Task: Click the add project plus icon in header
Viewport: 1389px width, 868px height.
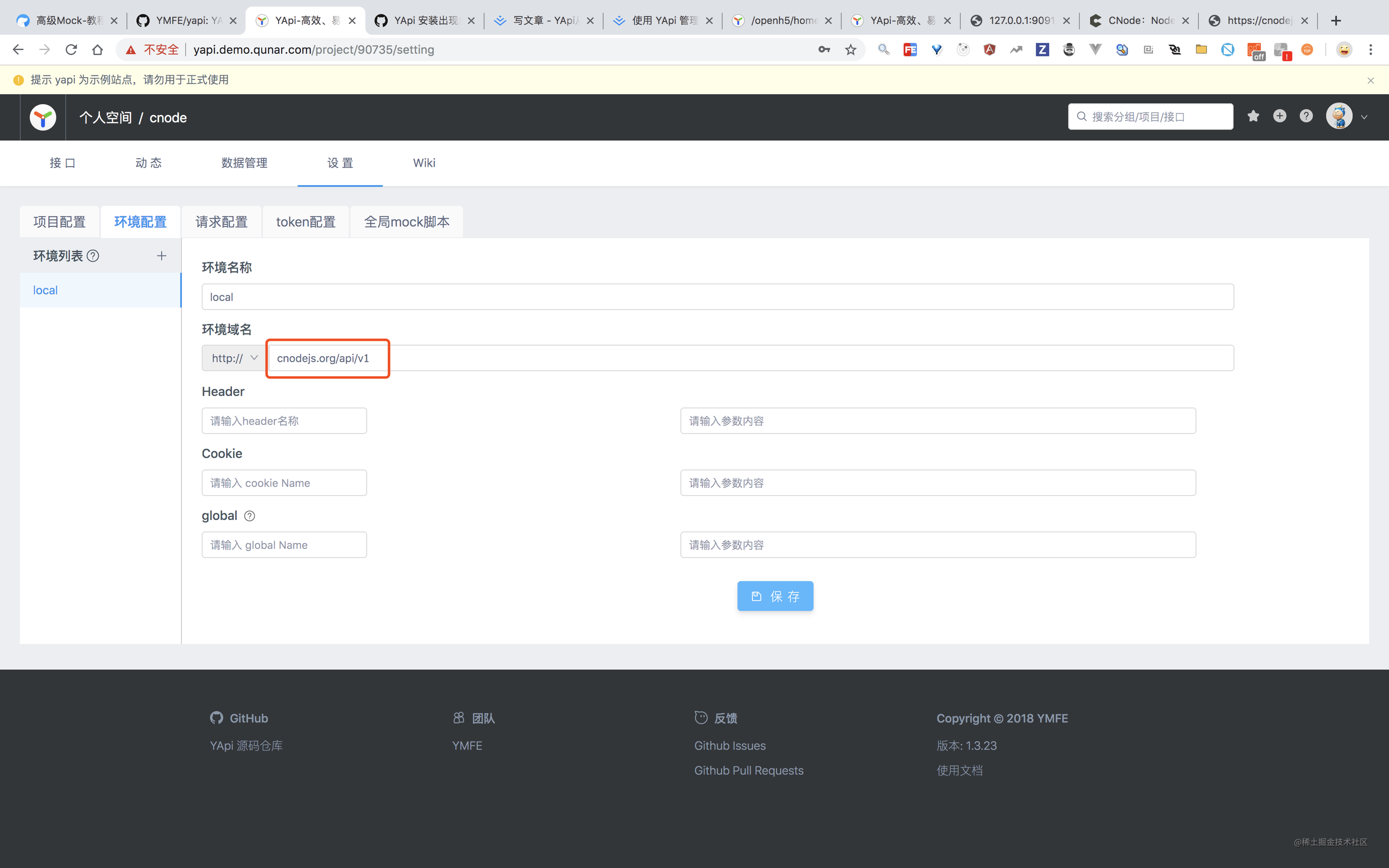Action: (1280, 117)
